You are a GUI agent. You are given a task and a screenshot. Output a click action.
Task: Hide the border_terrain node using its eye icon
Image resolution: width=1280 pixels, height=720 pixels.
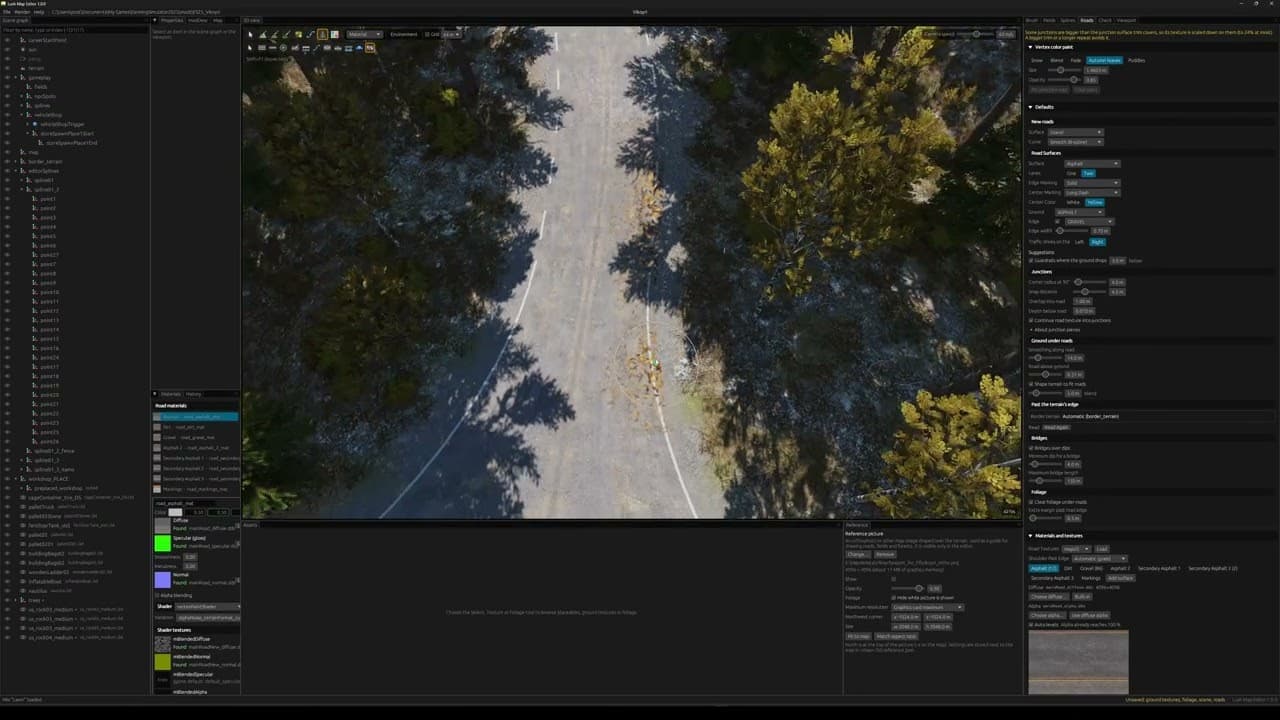point(6,161)
